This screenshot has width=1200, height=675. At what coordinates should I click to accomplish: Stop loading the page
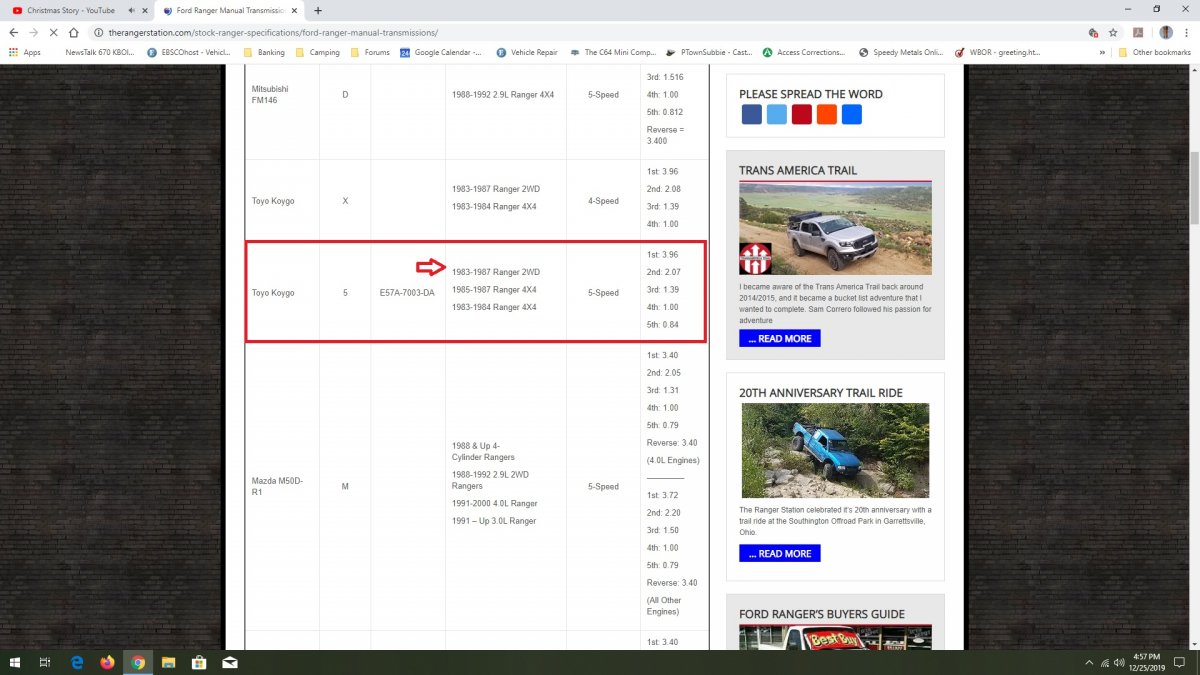55,32
